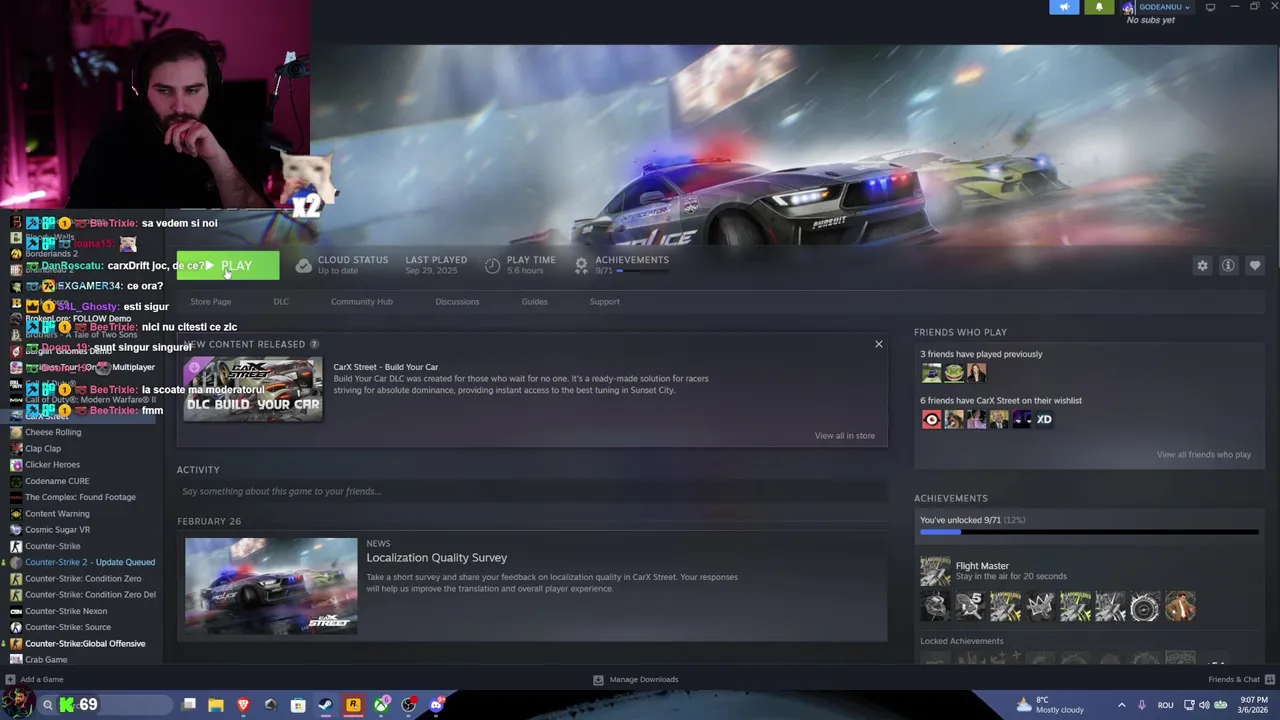
Task: Open Discord from the taskbar
Action: [x=436, y=705]
